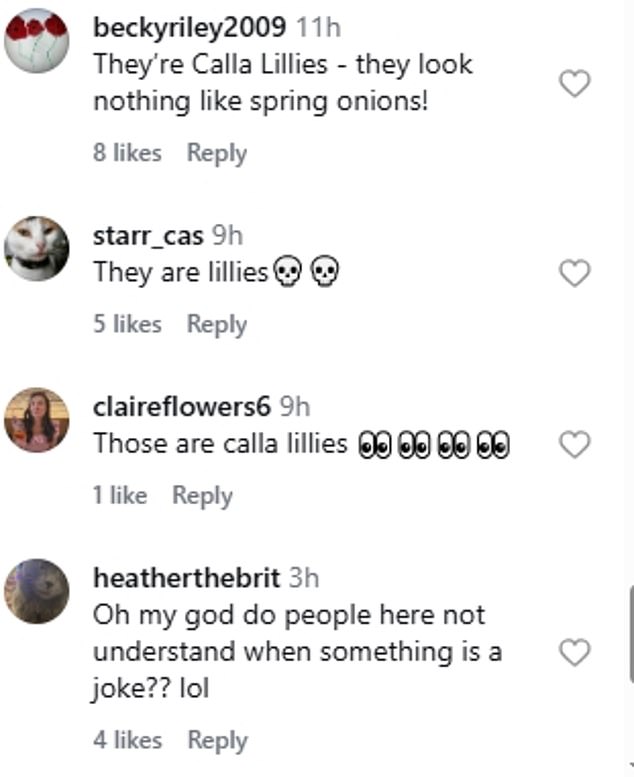This screenshot has width=634, height=777.
Task: Tap the heart on starr_cas's comment
Action: (x=574, y=273)
